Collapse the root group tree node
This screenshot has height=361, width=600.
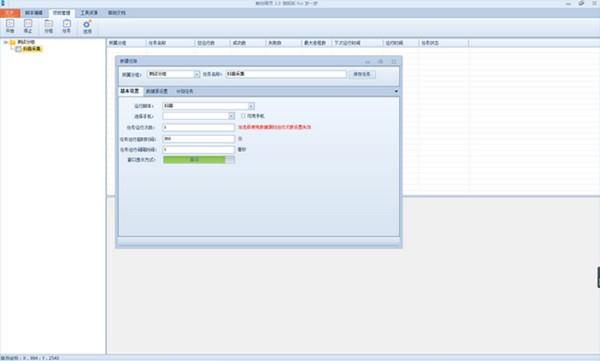pyautogui.click(x=6, y=42)
